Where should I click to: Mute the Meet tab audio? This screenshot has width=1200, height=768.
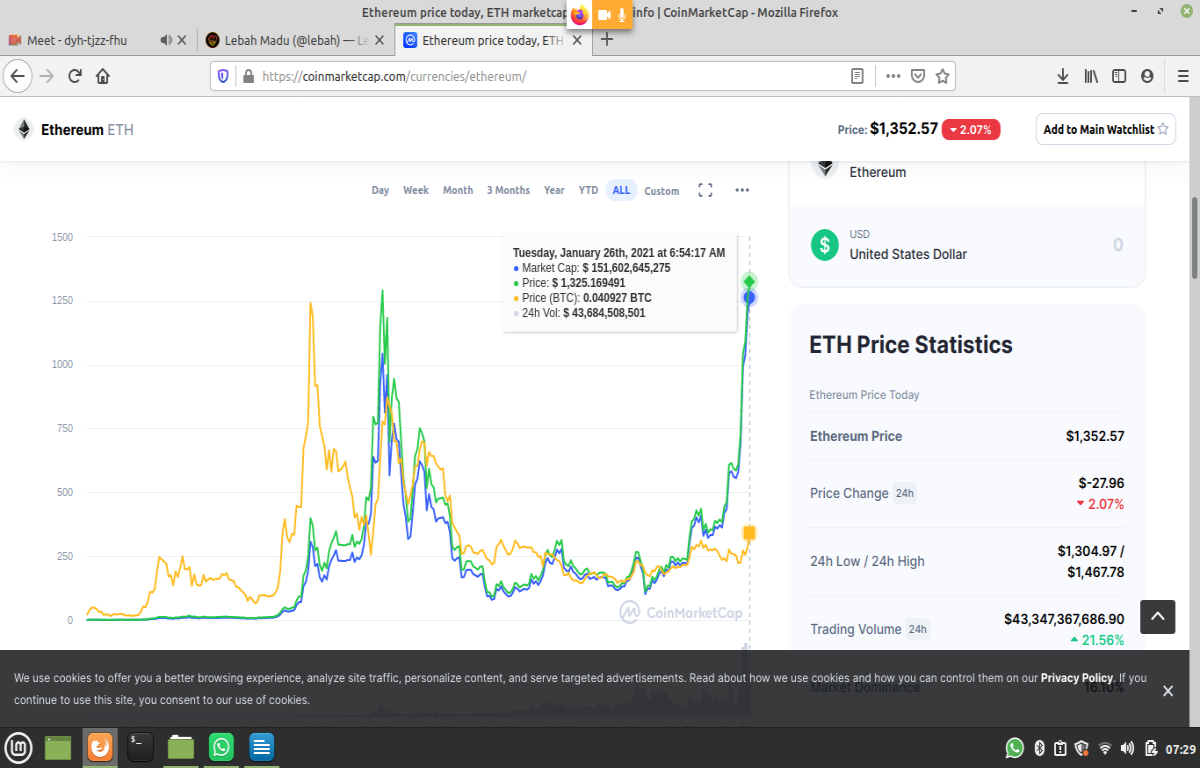pyautogui.click(x=165, y=40)
